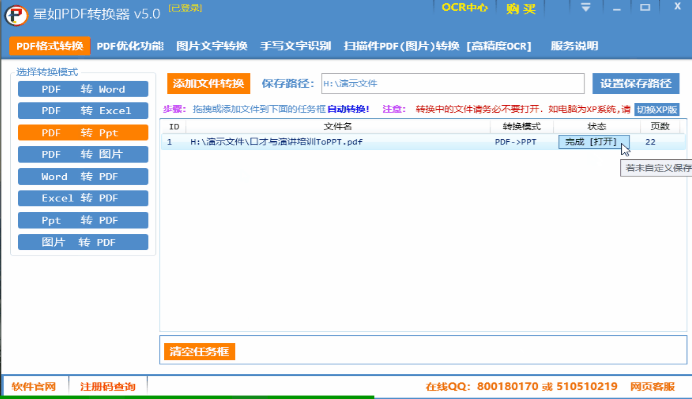This screenshot has width=692, height=399.
Task: Click the 设置保存路径 button
Action: click(636, 83)
